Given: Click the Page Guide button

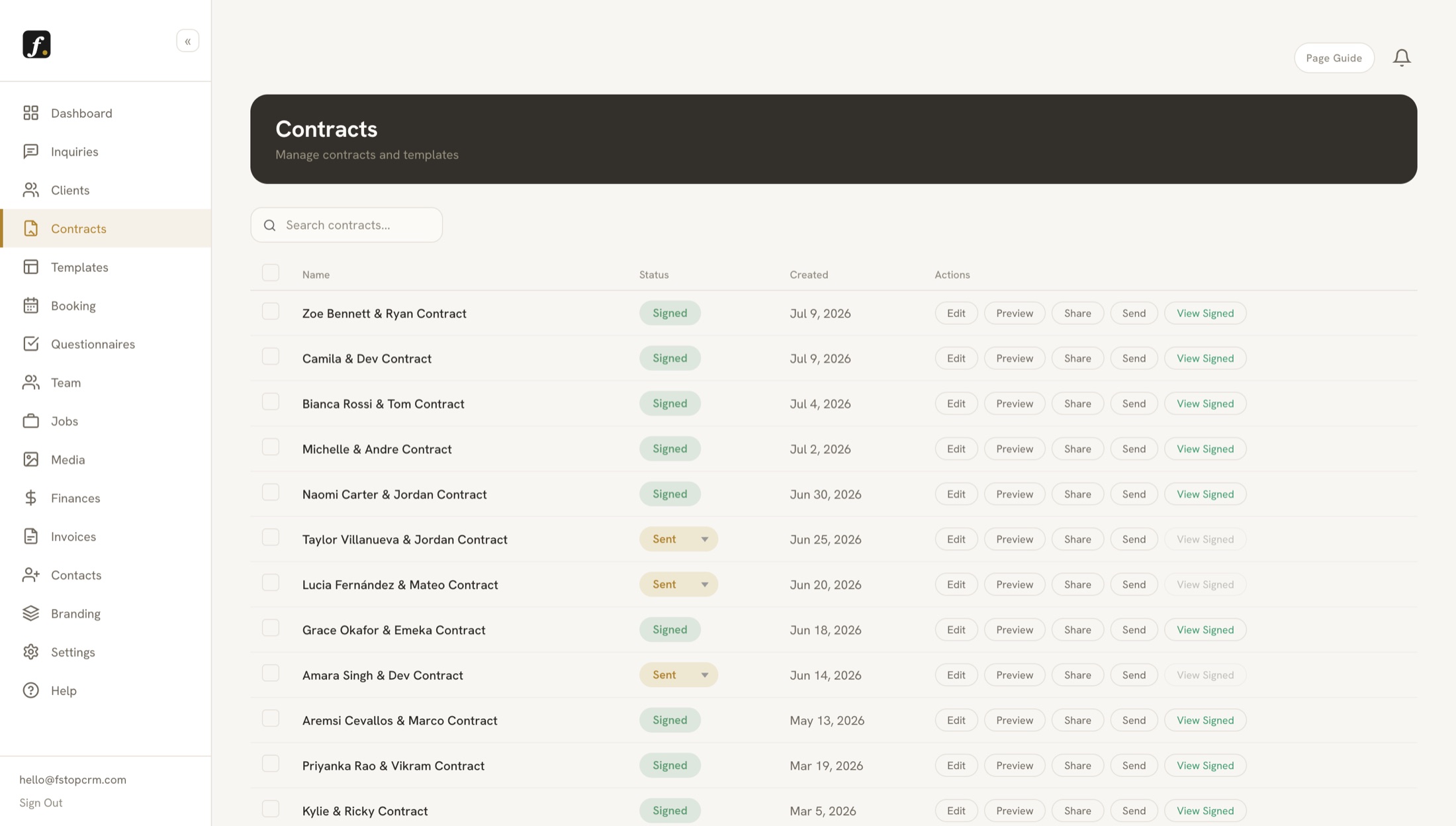Looking at the screenshot, I should tap(1334, 58).
